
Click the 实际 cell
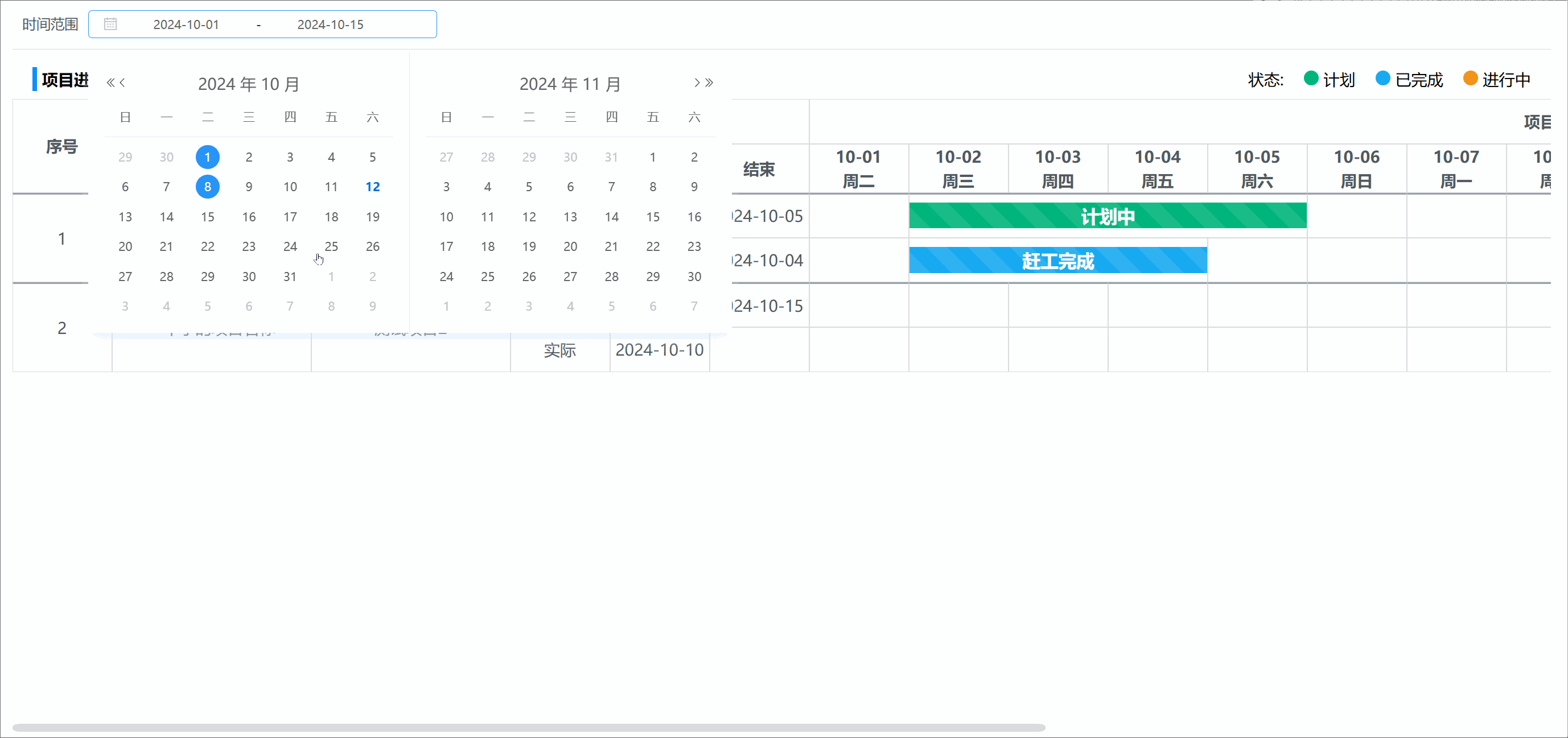tap(560, 350)
